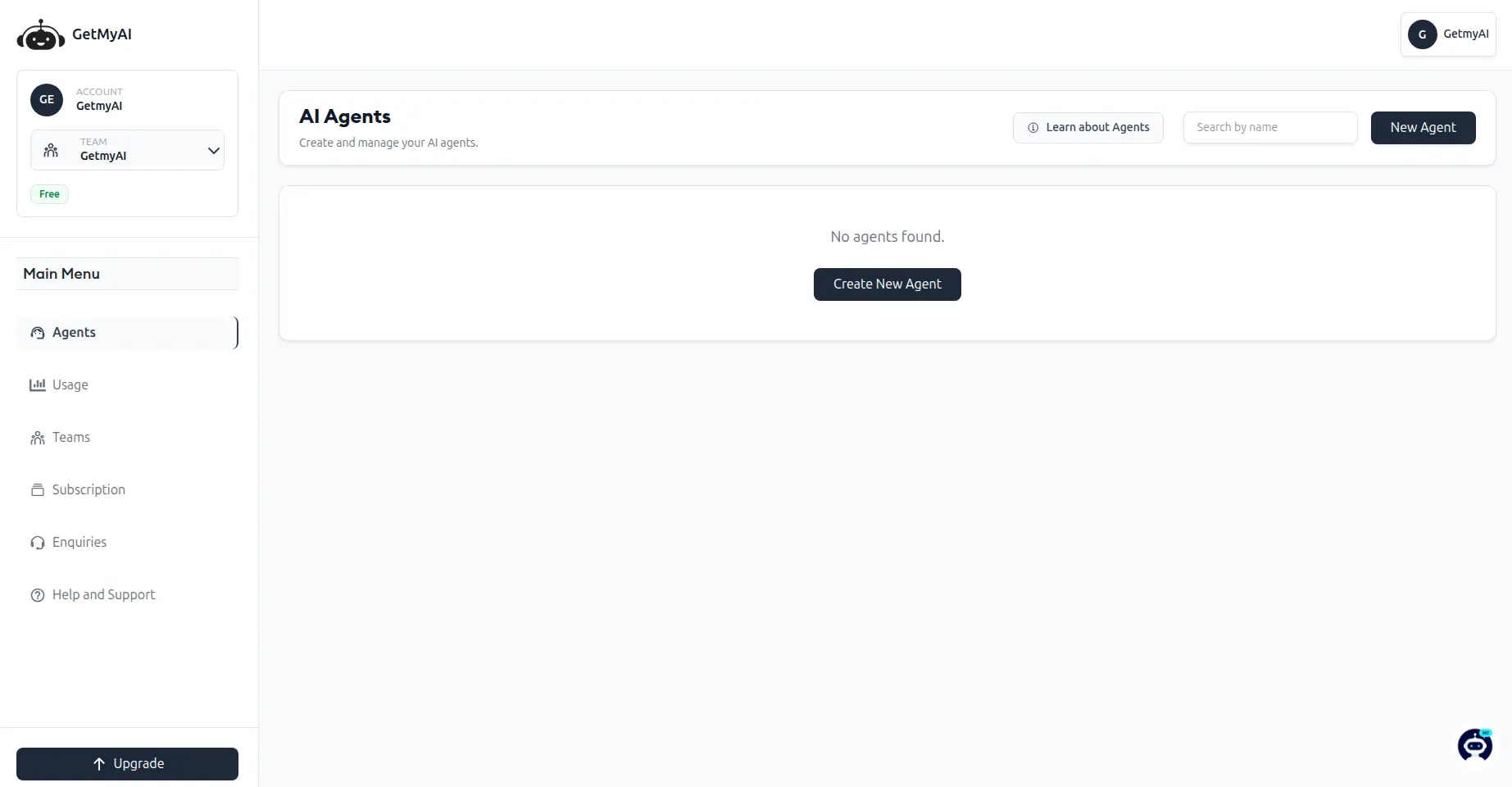This screenshot has width=1512, height=787.
Task: Go to the Usage menu item
Action: click(70, 385)
